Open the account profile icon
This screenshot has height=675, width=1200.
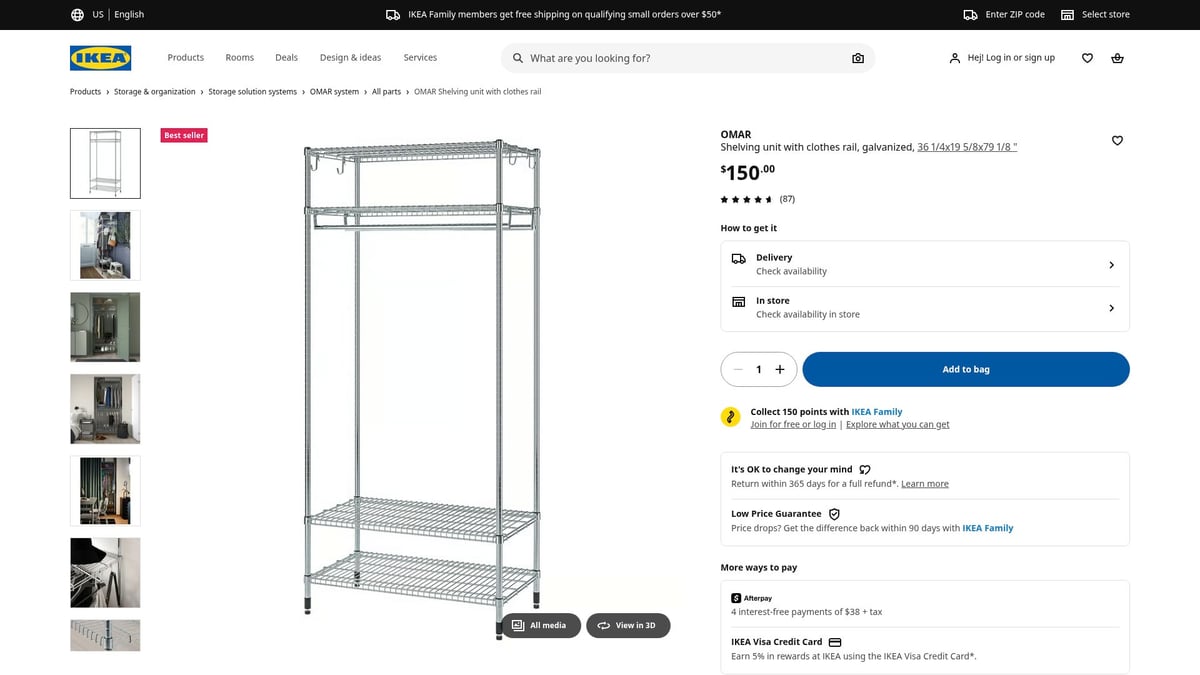(953, 58)
